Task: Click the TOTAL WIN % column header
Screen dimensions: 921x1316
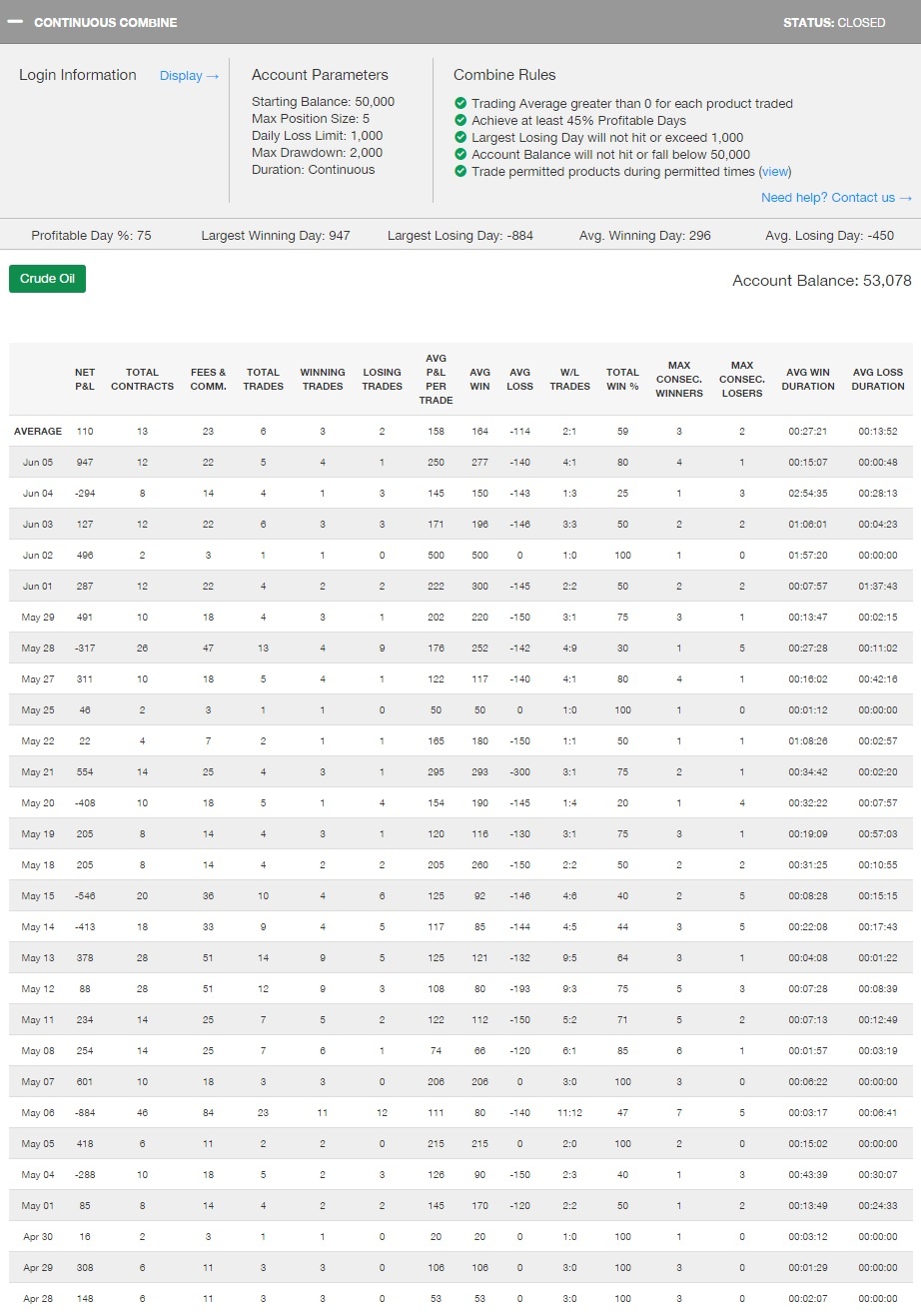Action: pos(622,379)
